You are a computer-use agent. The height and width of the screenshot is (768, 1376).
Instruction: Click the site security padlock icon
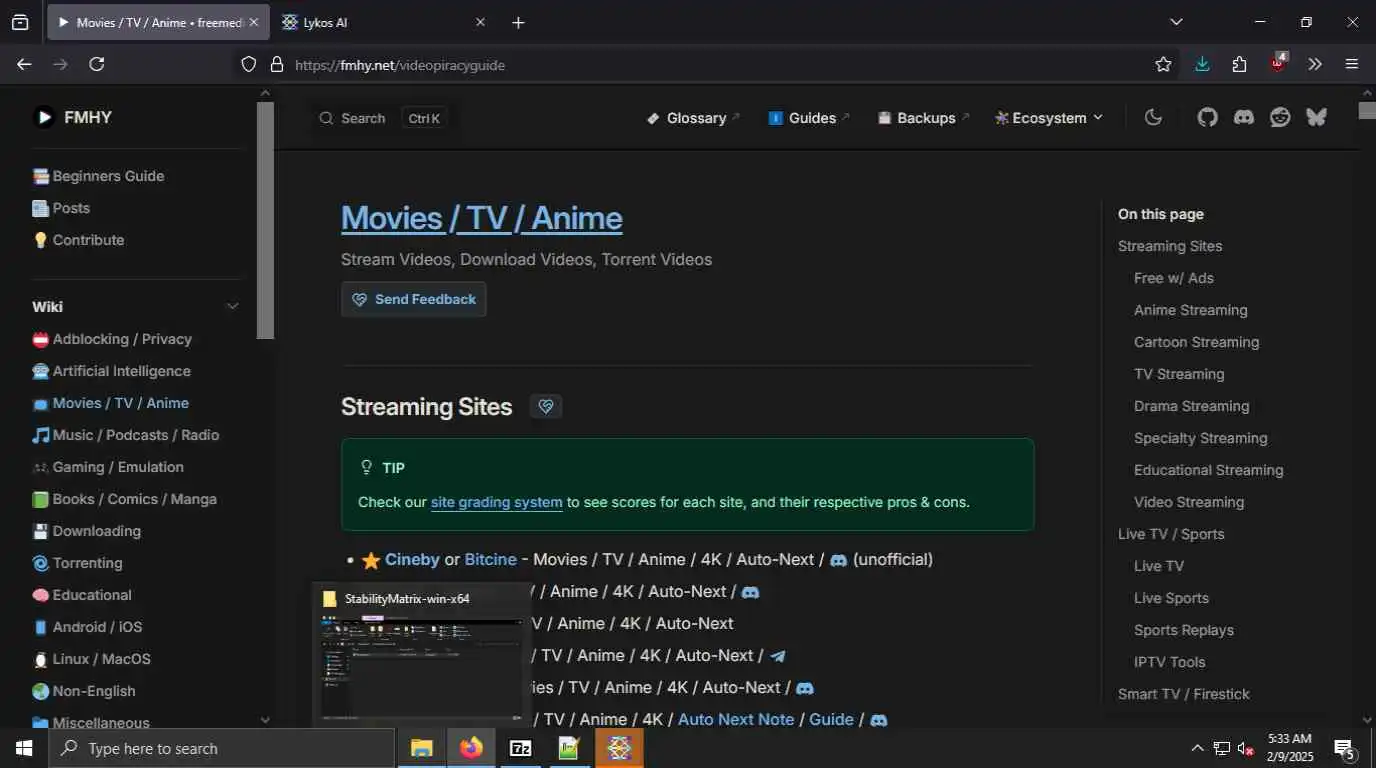pyautogui.click(x=277, y=64)
